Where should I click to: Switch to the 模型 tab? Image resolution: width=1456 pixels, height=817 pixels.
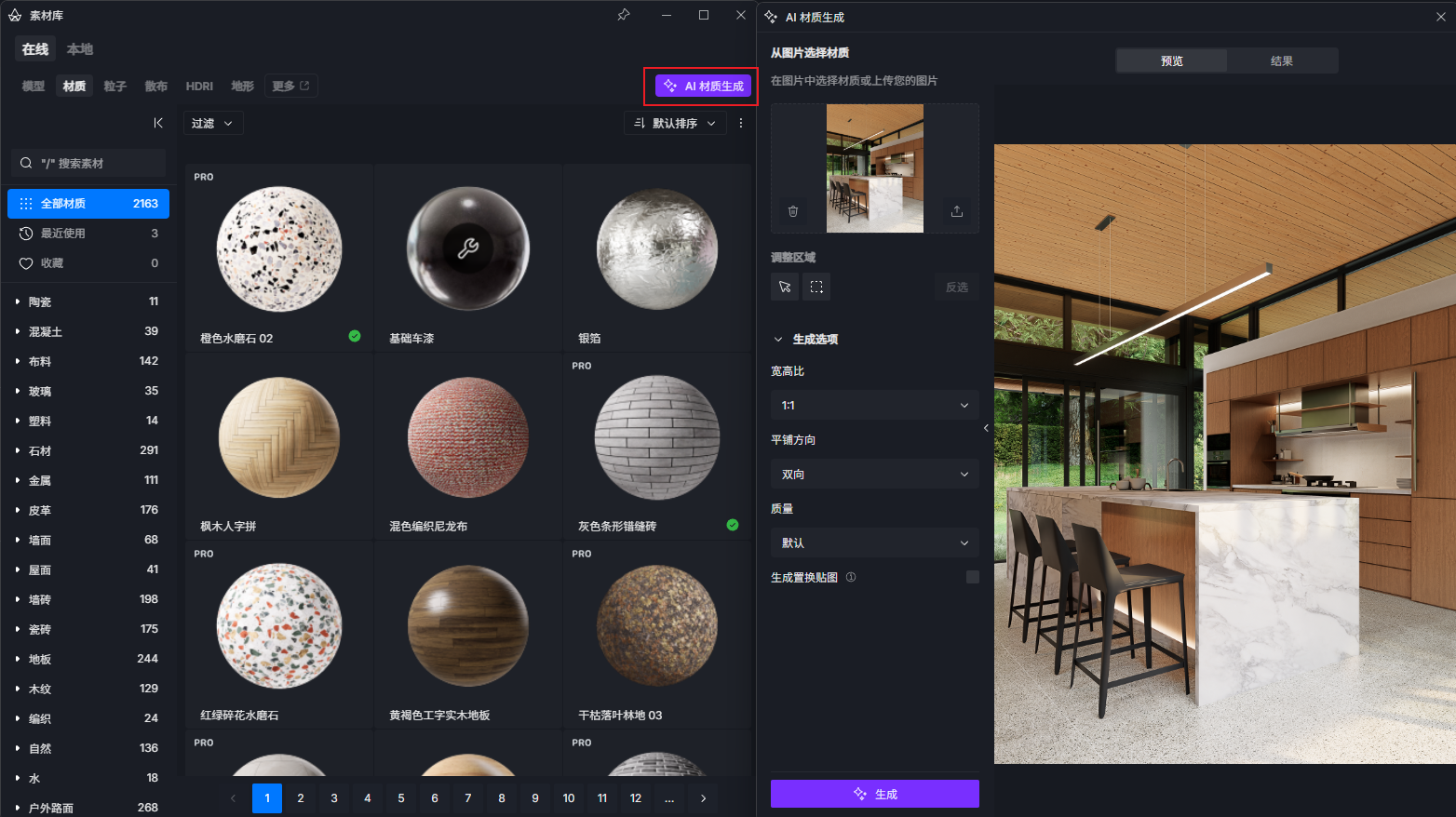point(34,86)
